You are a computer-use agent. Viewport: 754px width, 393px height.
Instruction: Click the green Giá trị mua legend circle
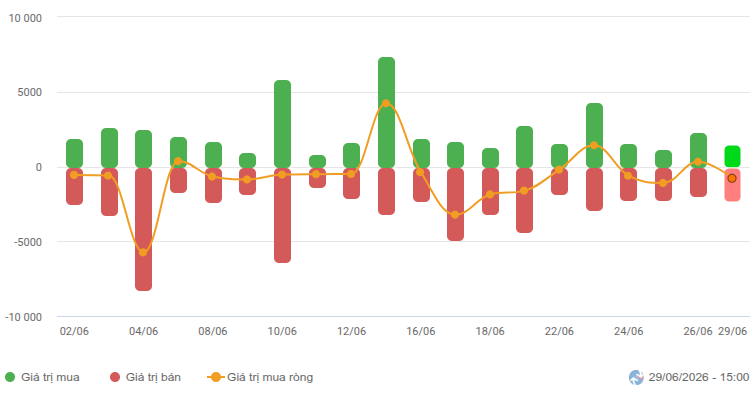[x=10, y=377]
